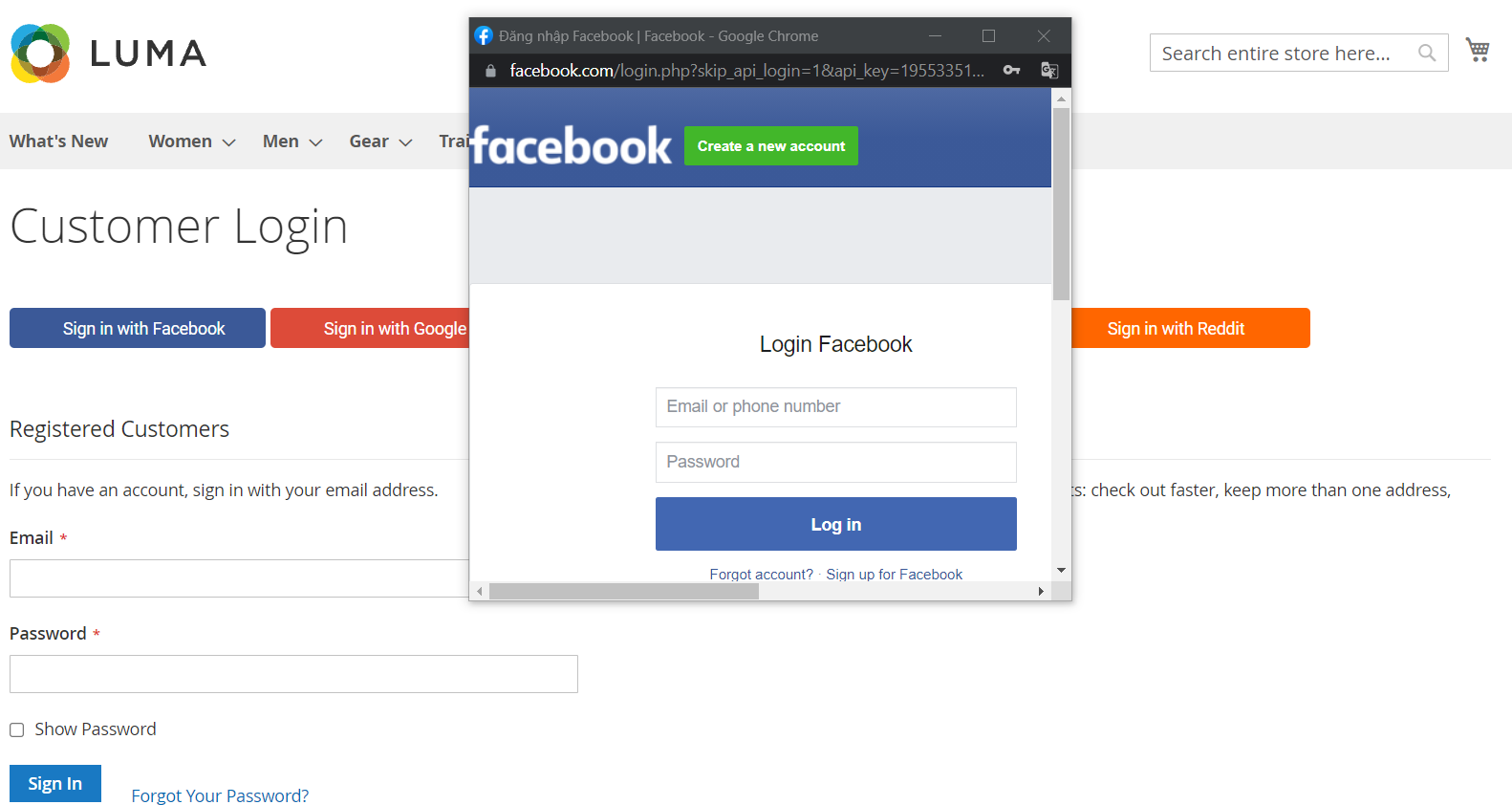
Task: Click the popup scroll down arrow
Action: pyautogui.click(x=1061, y=571)
